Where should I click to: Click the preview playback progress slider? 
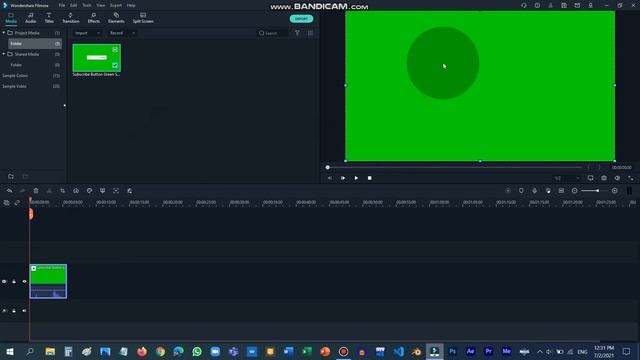(x=454, y=167)
